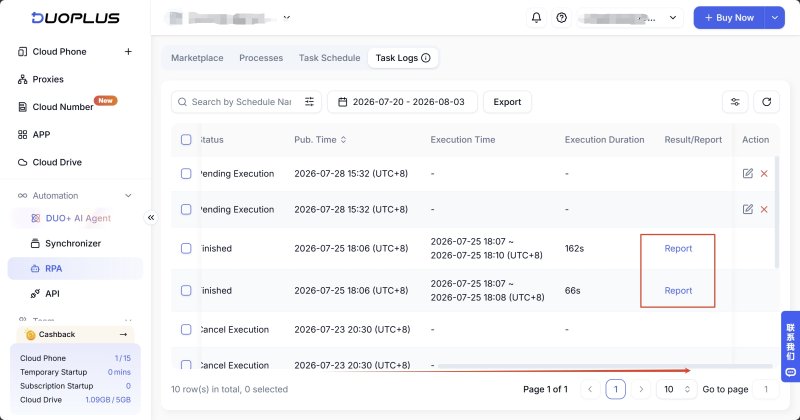Click the DUOPLUS logo

coord(75,18)
